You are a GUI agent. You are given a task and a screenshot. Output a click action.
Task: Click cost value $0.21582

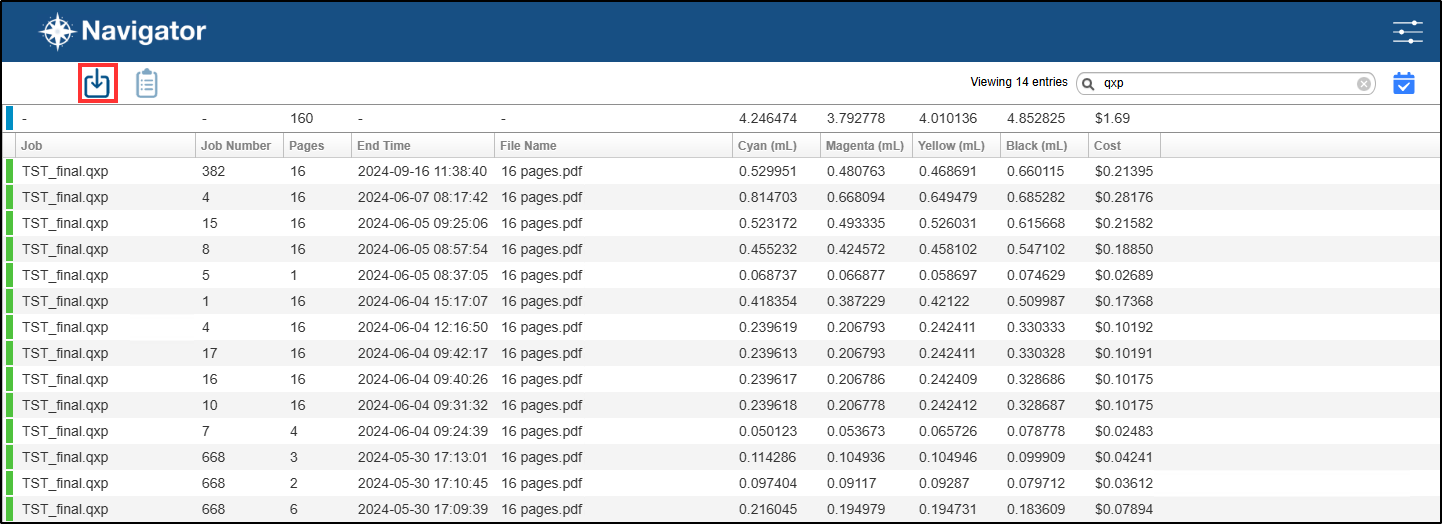(1124, 223)
